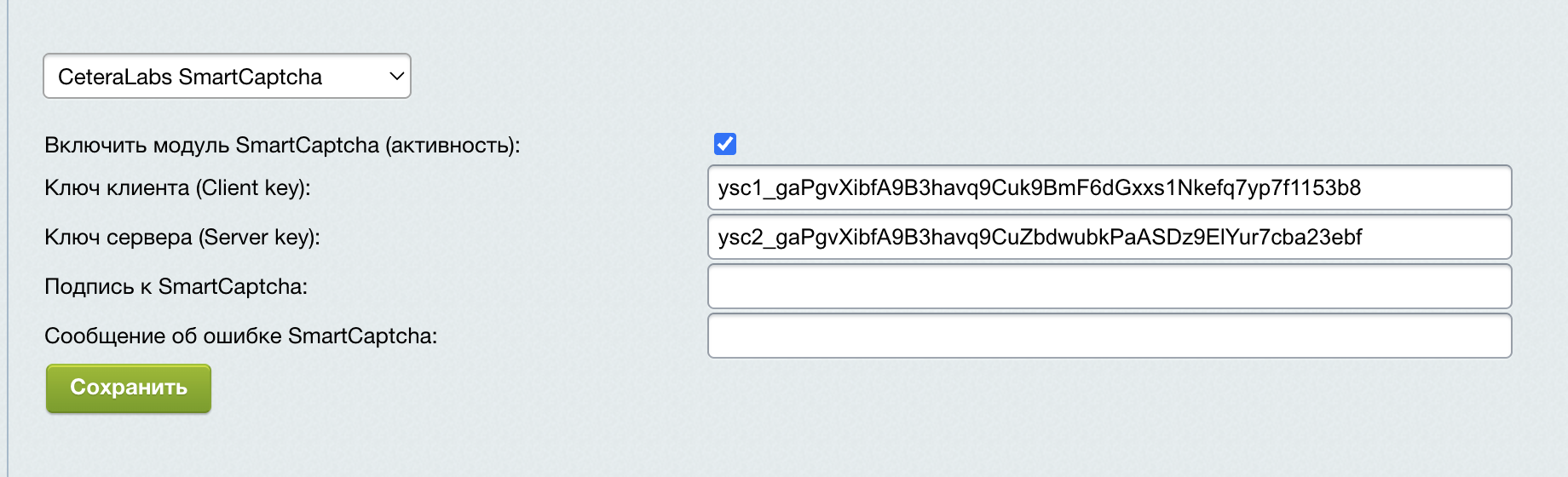Click the word CeteraLabs in the dropdown
Viewport: 1568px width, 477px height.
point(115,77)
